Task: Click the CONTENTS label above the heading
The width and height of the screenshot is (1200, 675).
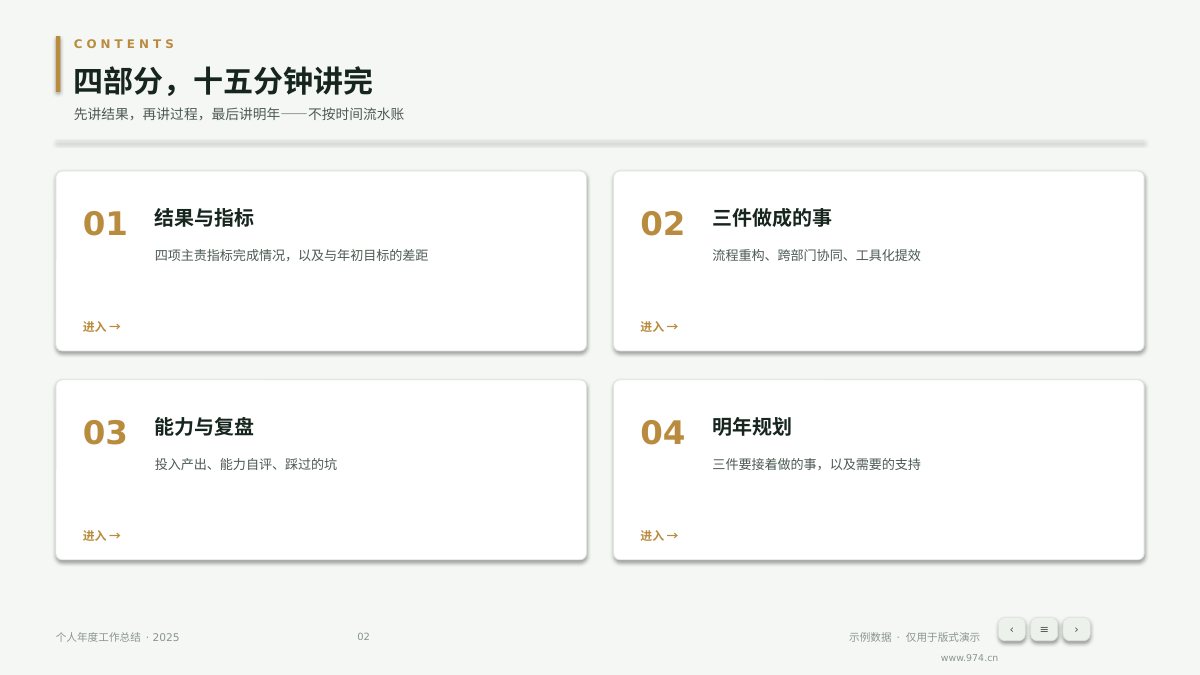Action: (125, 44)
